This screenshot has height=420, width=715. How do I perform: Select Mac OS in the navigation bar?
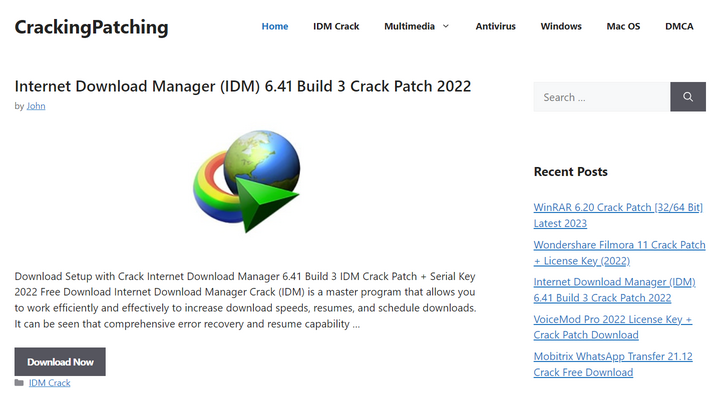pos(622,26)
